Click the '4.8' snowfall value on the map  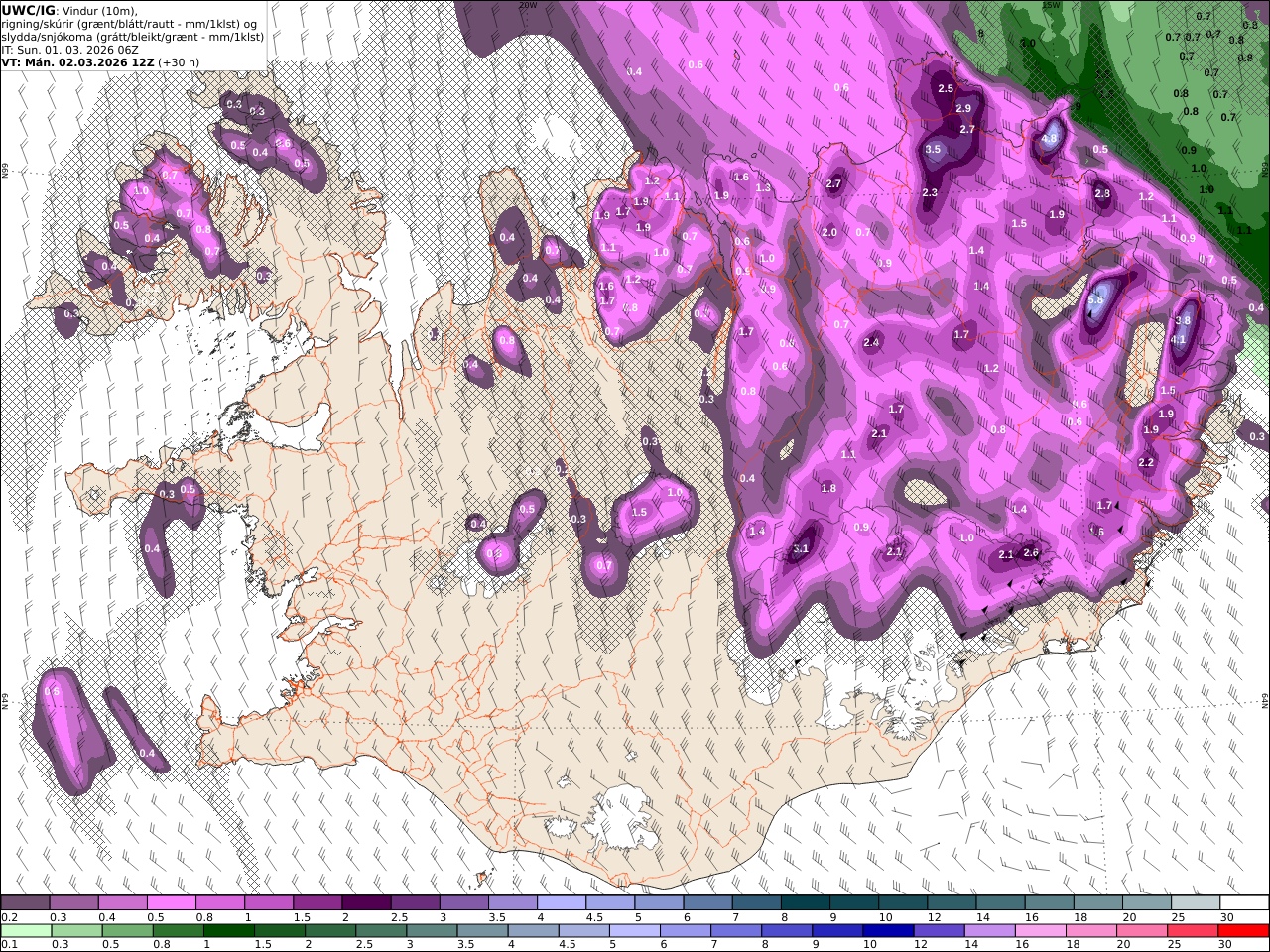point(1050,139)
